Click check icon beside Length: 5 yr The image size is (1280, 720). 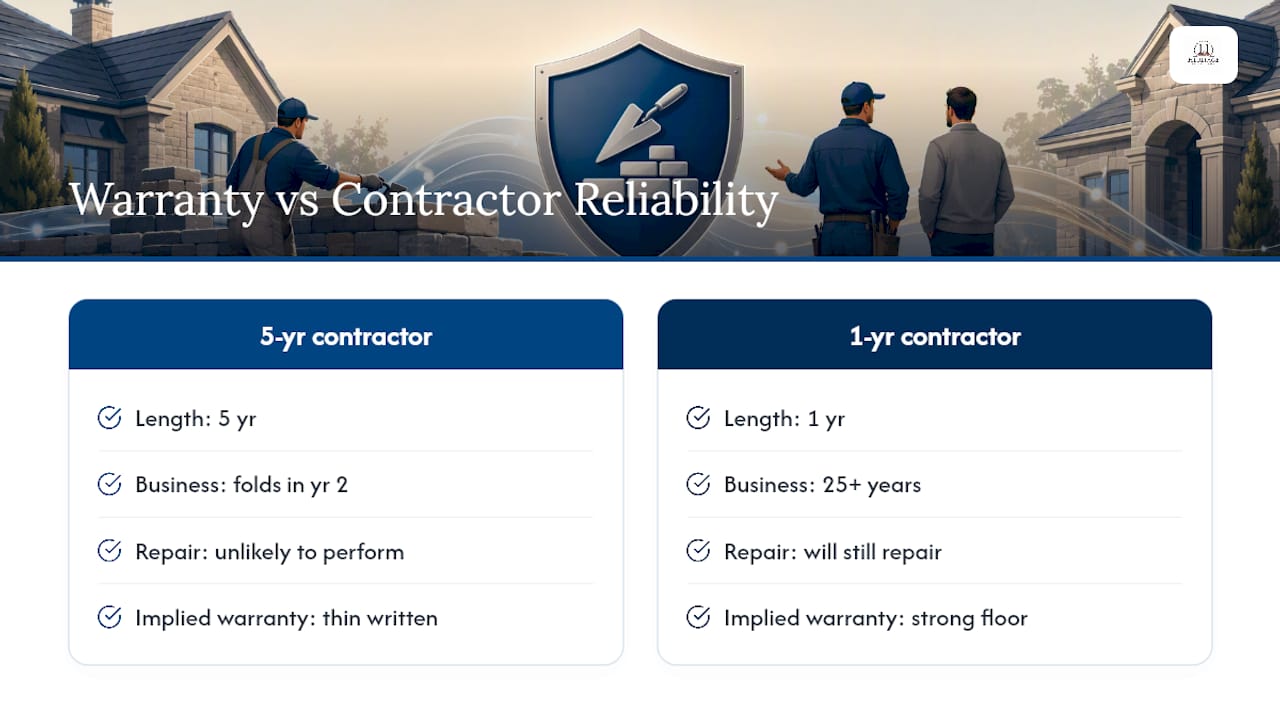[x=109, y=418]
